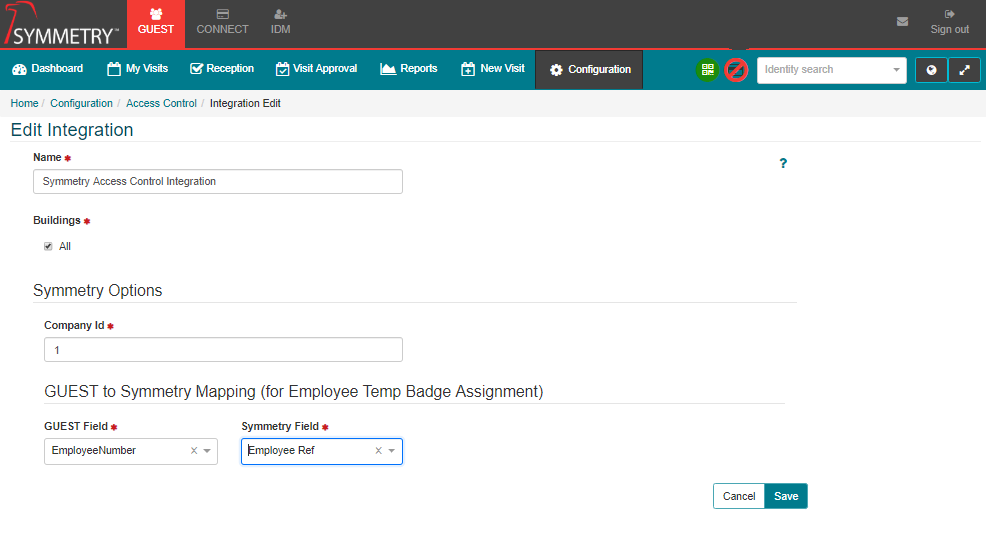This screenshot has height=542, width=986.
Task: Clear the GUEST Field selection (x)
Action: [x=194, y=451]
